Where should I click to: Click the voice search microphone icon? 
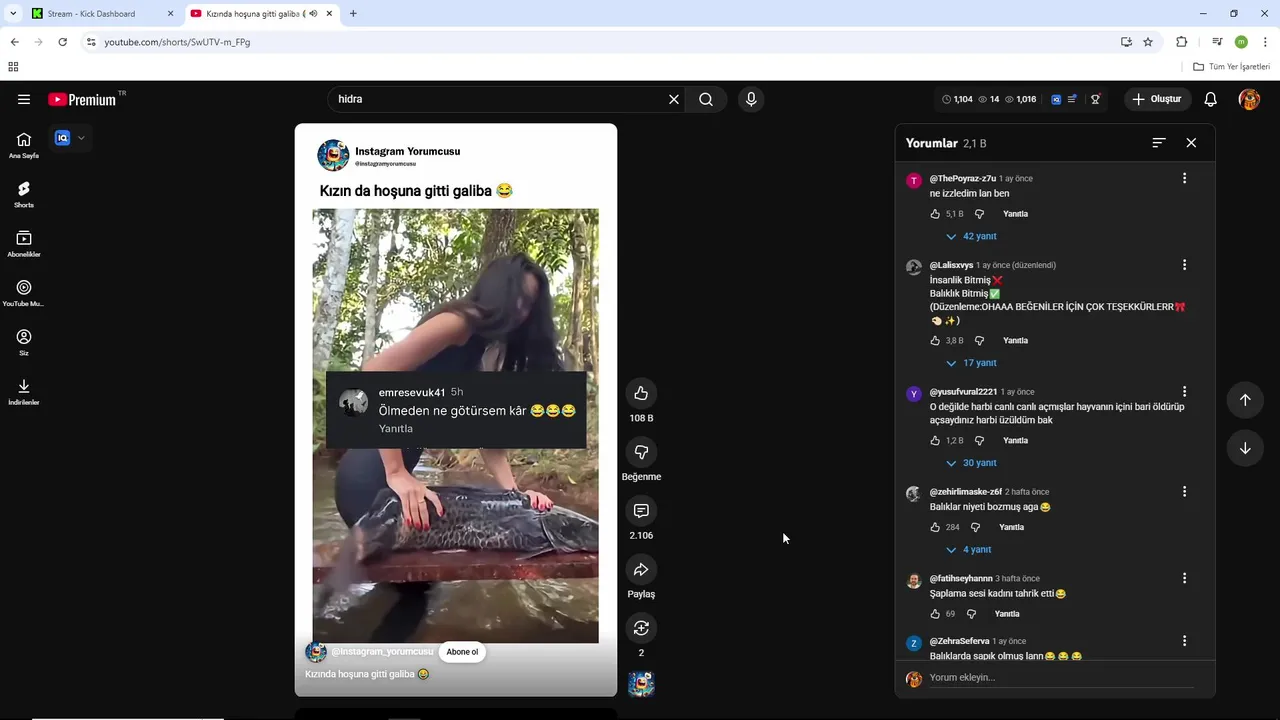pyautogui.click(x=751, y=99)
